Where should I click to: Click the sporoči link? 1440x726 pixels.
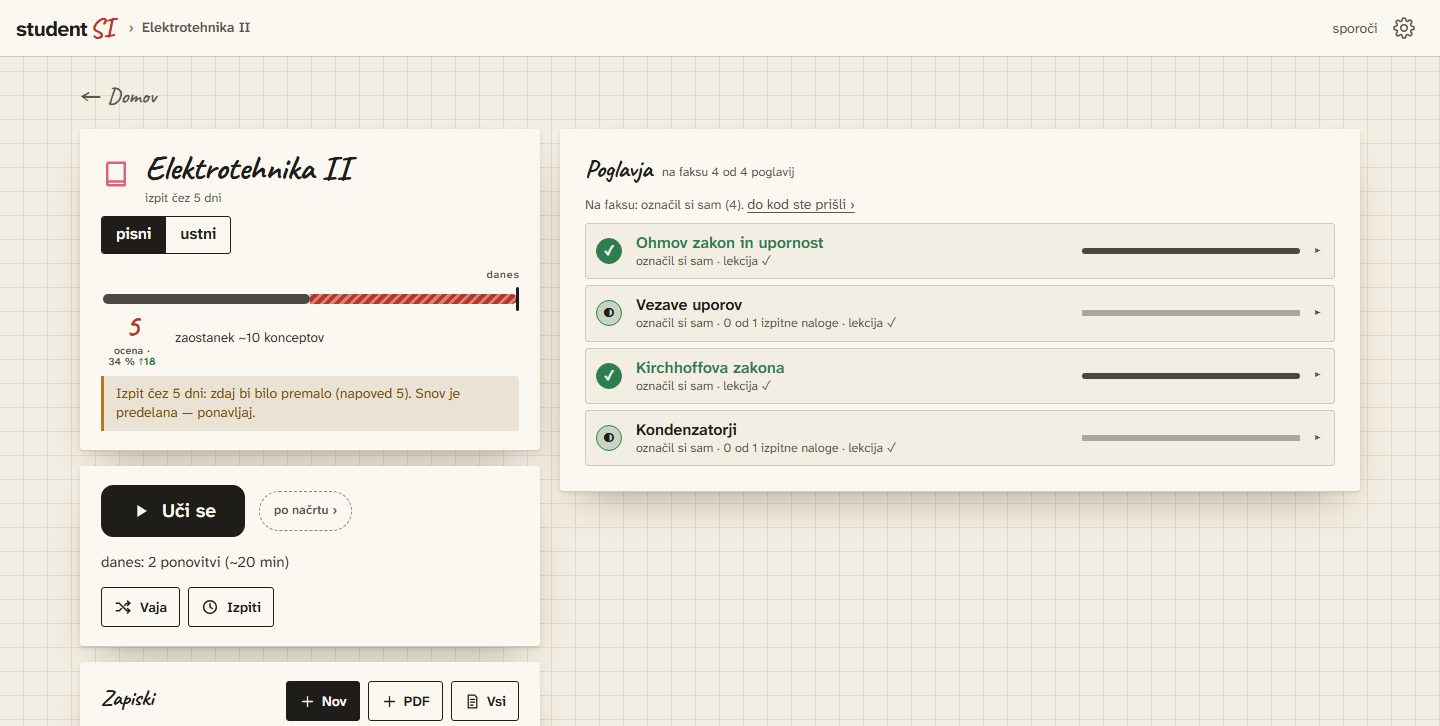(1355, 28)
